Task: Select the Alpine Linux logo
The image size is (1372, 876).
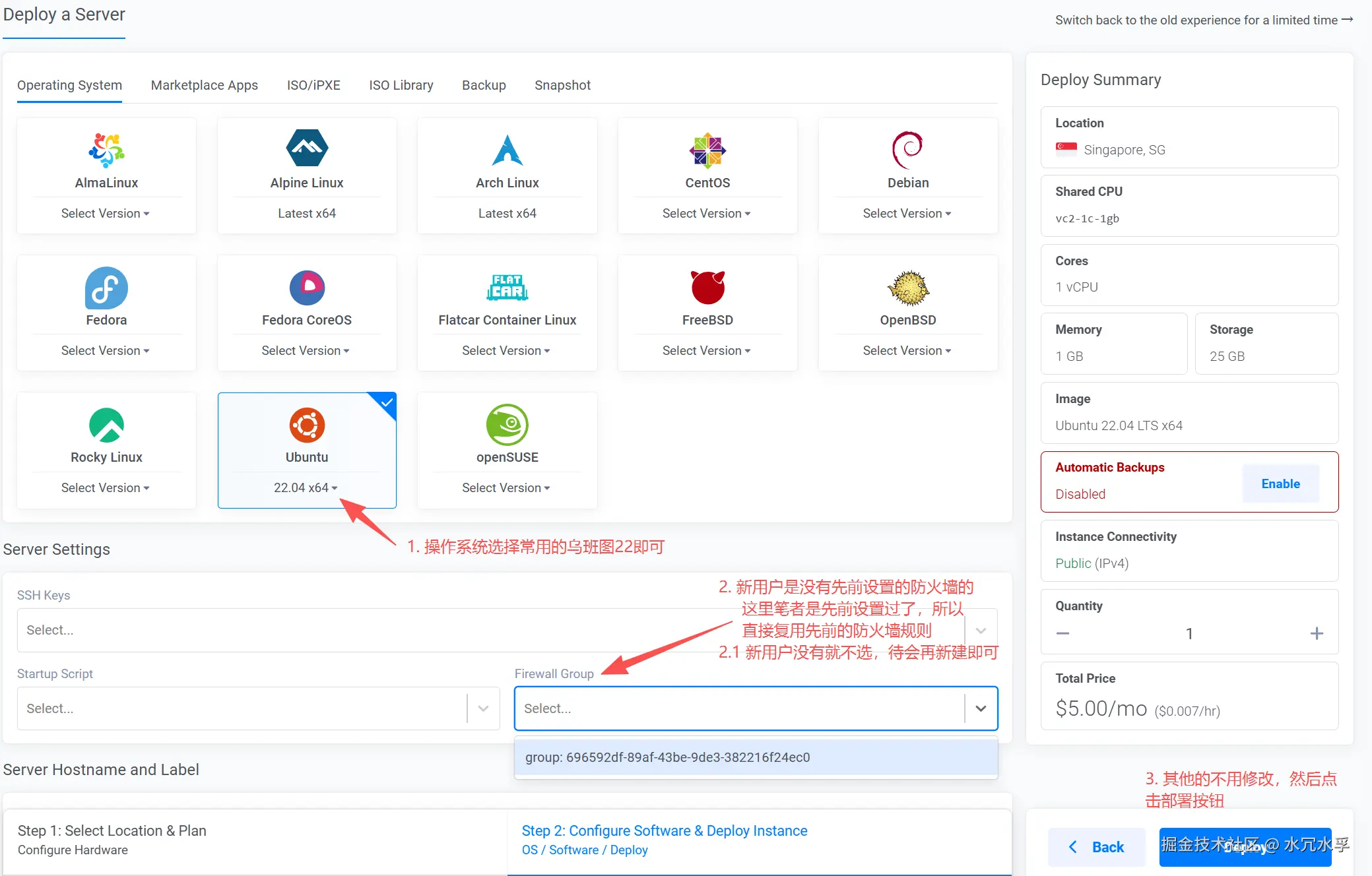Action: click(x=307, y=148)
